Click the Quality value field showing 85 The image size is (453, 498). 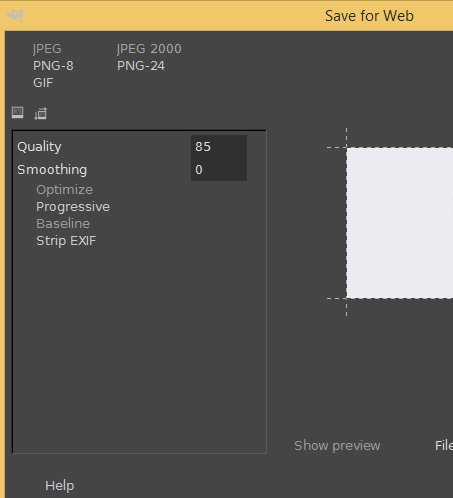click(x=219, y=147)
